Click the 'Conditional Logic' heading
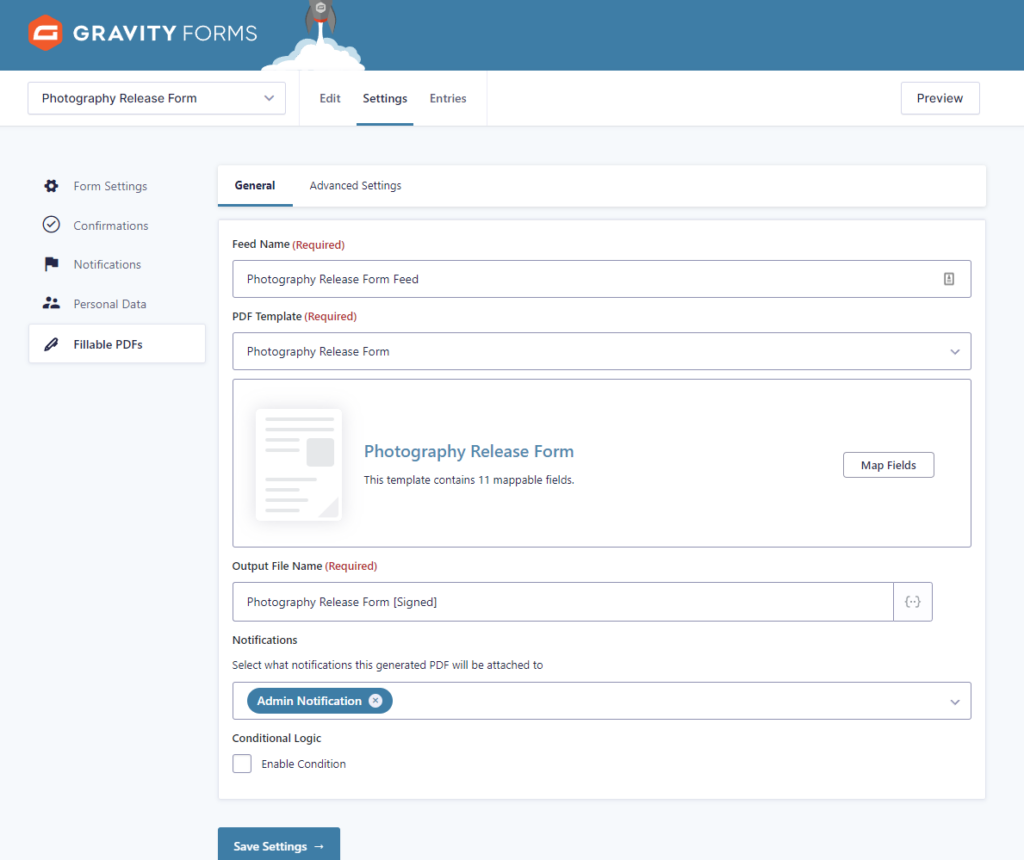Image resolution: width=1024 pixels, height=860 pixels. click(277, 738)
